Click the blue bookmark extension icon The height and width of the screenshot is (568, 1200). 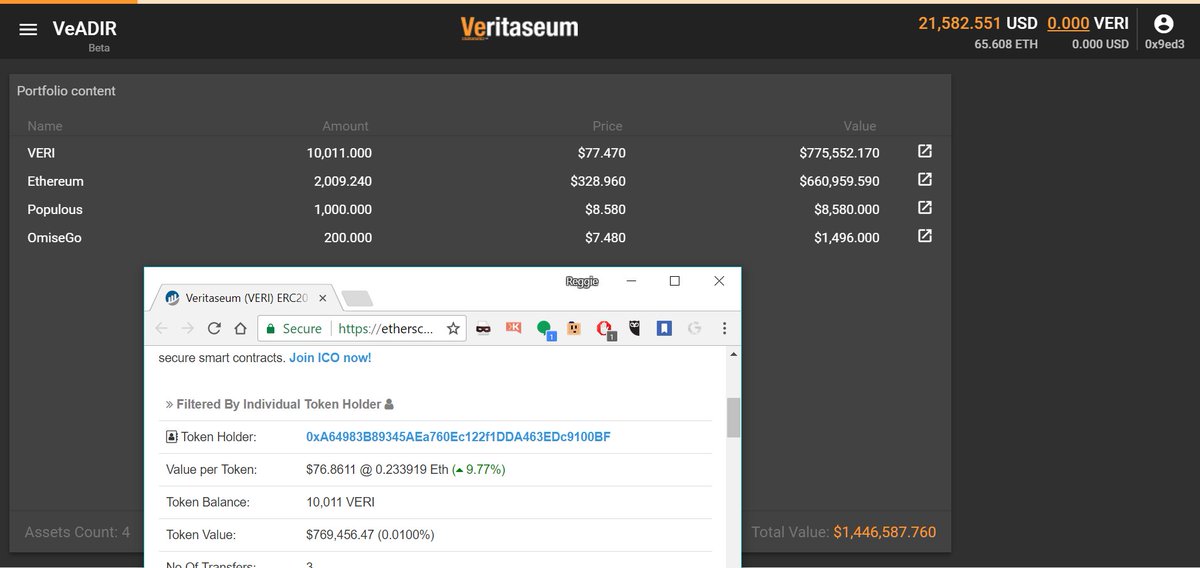coord(663,328)
